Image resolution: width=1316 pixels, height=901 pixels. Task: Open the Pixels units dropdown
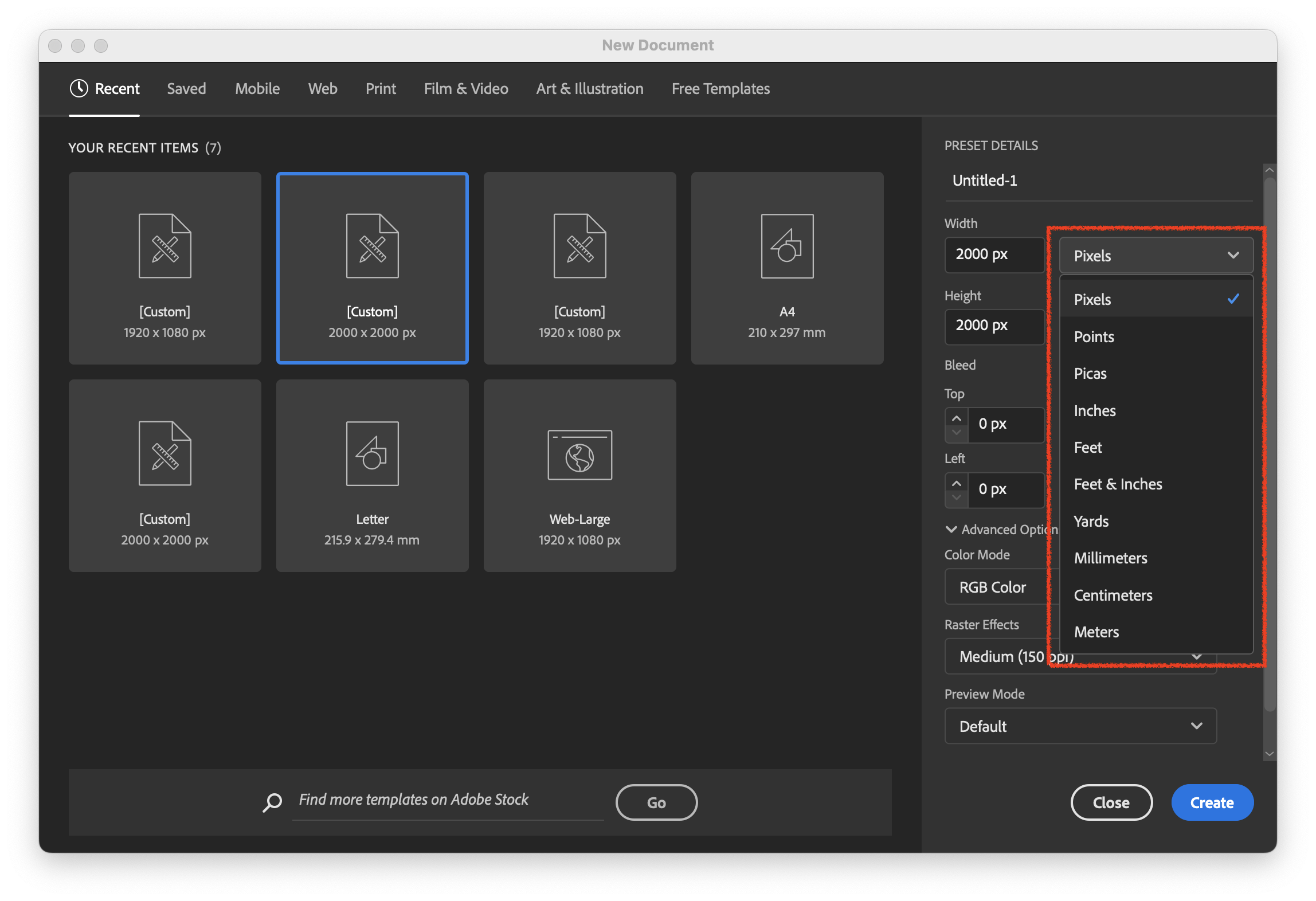(x=1156, y=256)
